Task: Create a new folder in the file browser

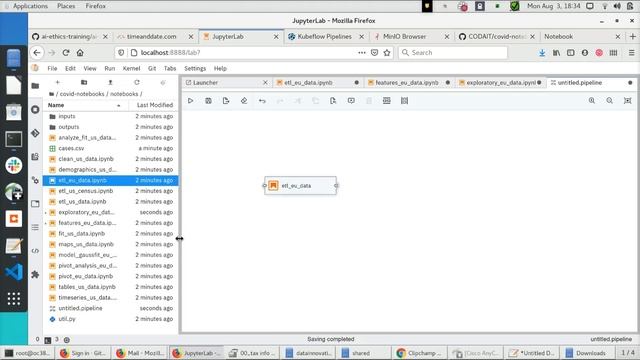Action: tap(84, 82)
